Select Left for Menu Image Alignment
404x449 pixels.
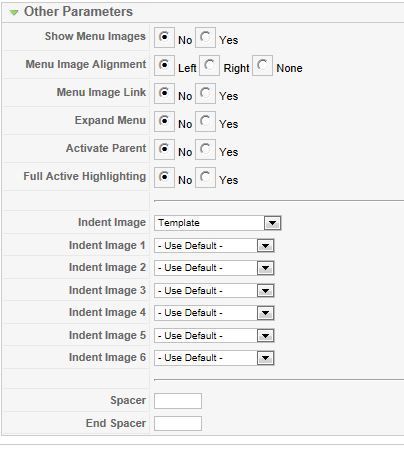(x=164, y=65)
